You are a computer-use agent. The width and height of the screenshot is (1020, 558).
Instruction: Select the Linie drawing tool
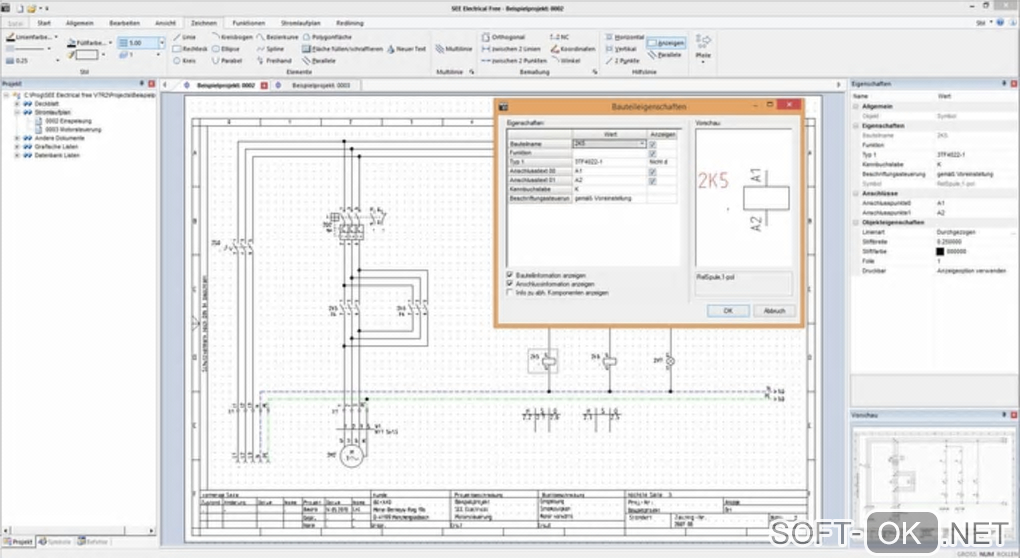pos(191,36)
